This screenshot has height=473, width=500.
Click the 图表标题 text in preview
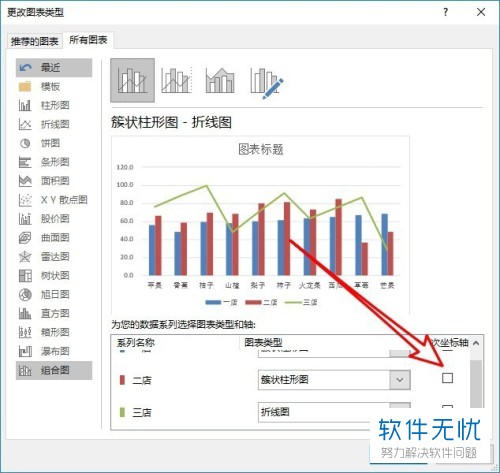[261, 149]
